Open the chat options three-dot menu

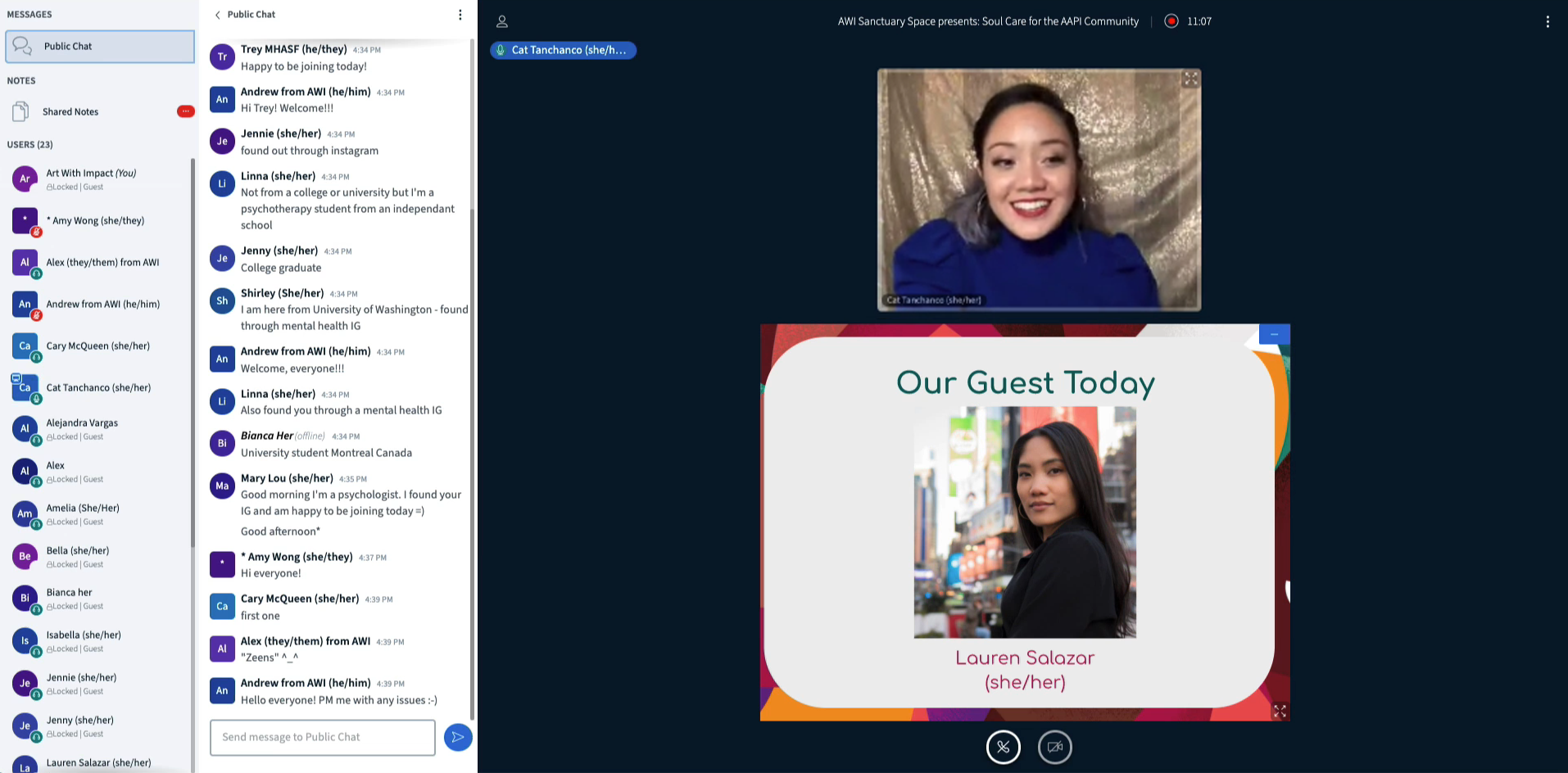460,15
